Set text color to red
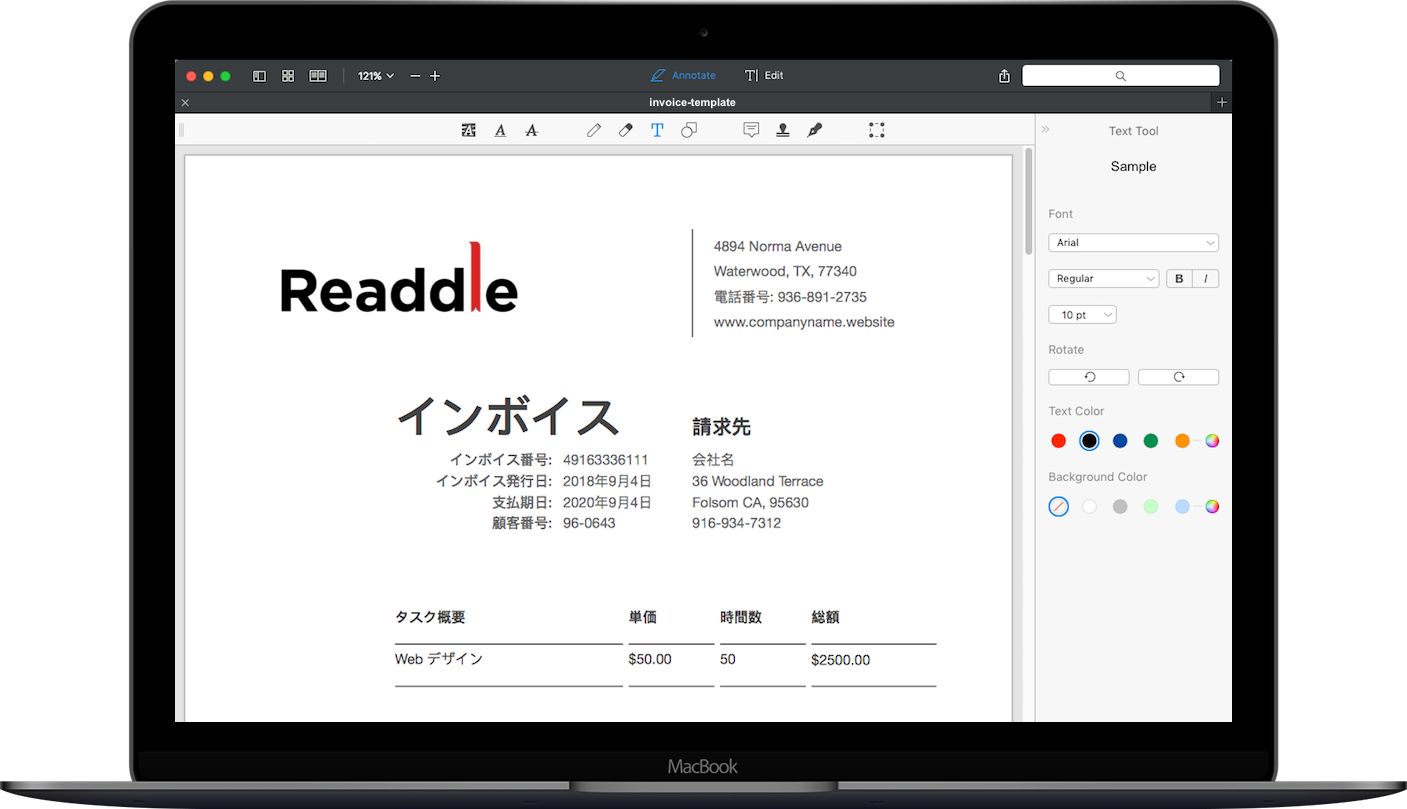Viewport: 1407px width, 809px height. 1059,441
